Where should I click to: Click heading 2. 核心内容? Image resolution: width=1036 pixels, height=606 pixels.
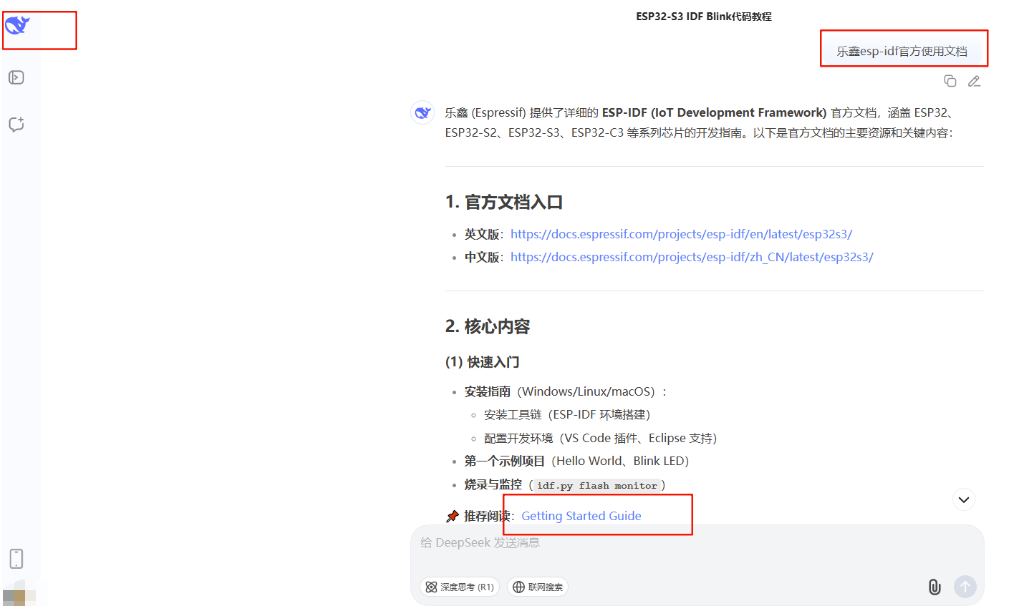(488, 326)
